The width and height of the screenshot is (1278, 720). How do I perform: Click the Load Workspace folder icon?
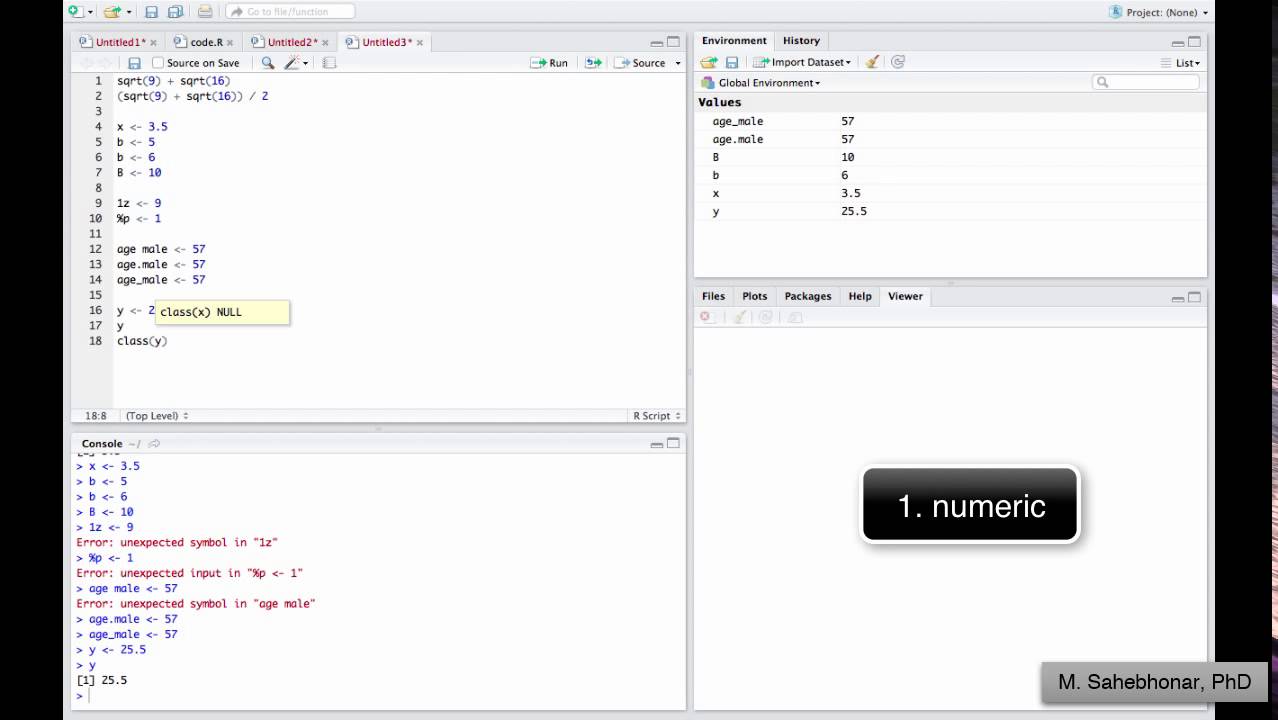[709, 62]
